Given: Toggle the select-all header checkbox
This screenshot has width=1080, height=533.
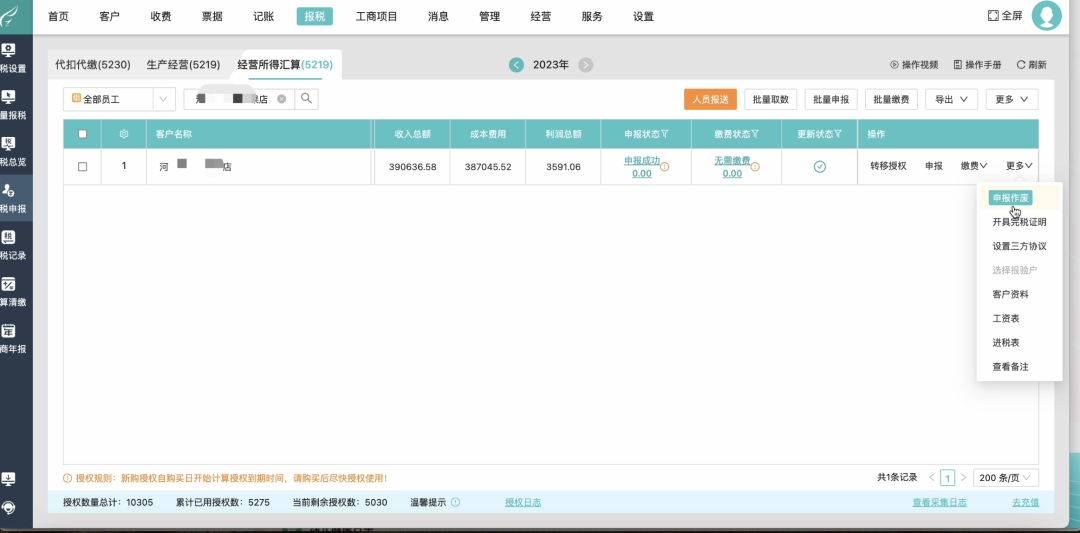Looking at the screenshot, I should coord(82,134).
